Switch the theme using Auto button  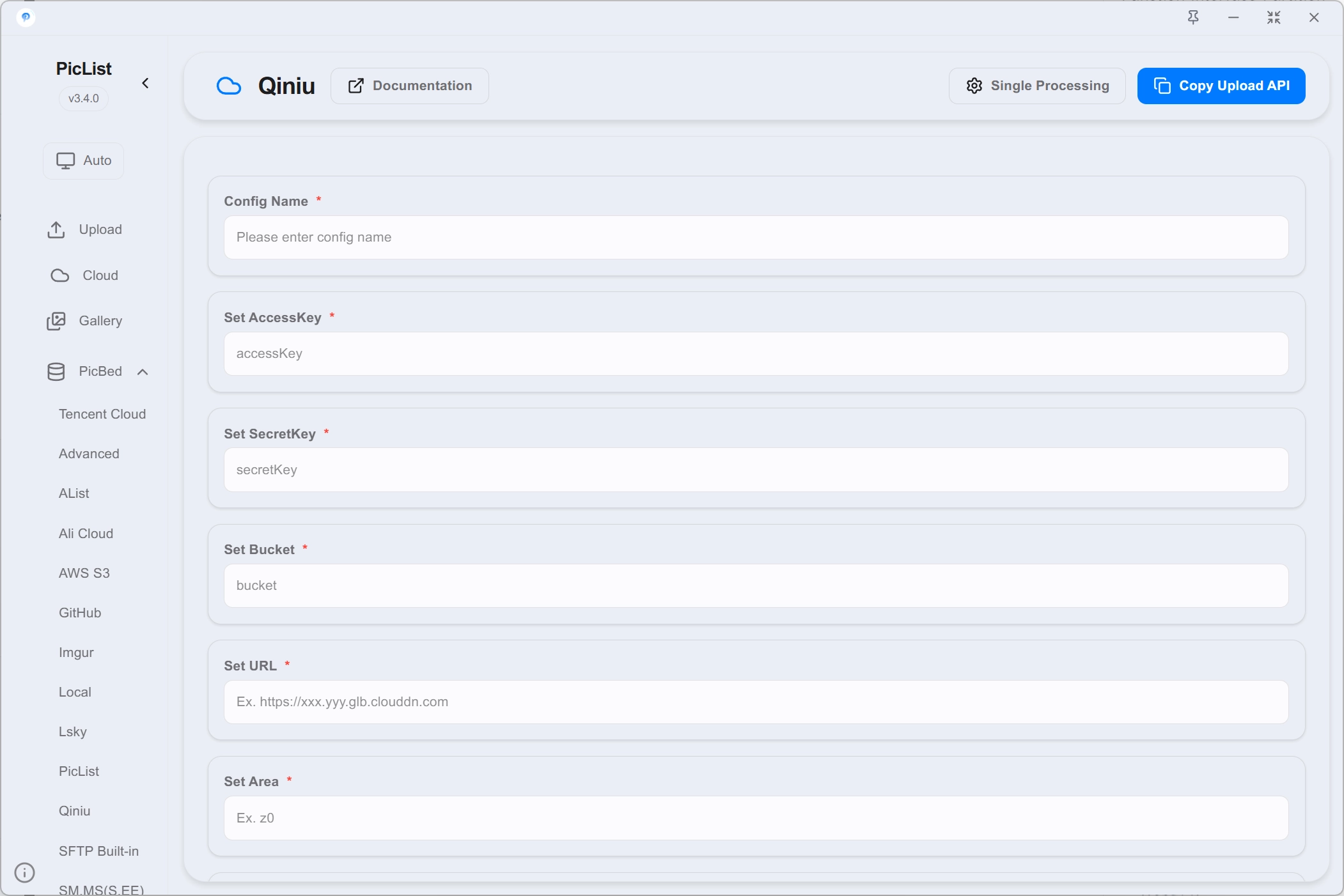[84, 160]
